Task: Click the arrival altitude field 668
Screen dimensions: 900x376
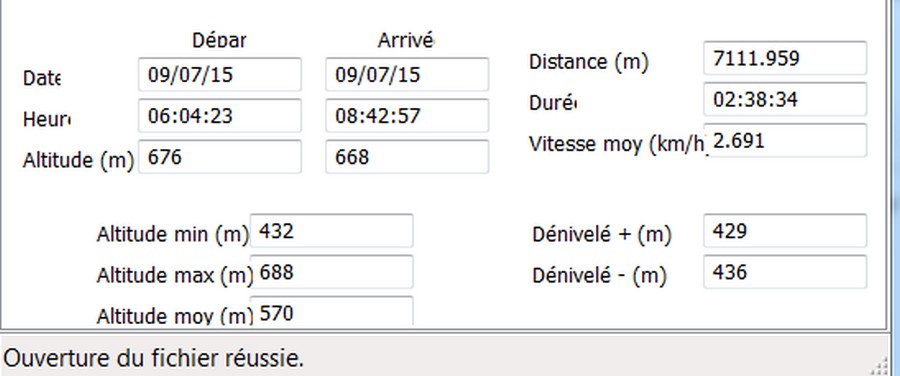Action: tap(407, 157)
